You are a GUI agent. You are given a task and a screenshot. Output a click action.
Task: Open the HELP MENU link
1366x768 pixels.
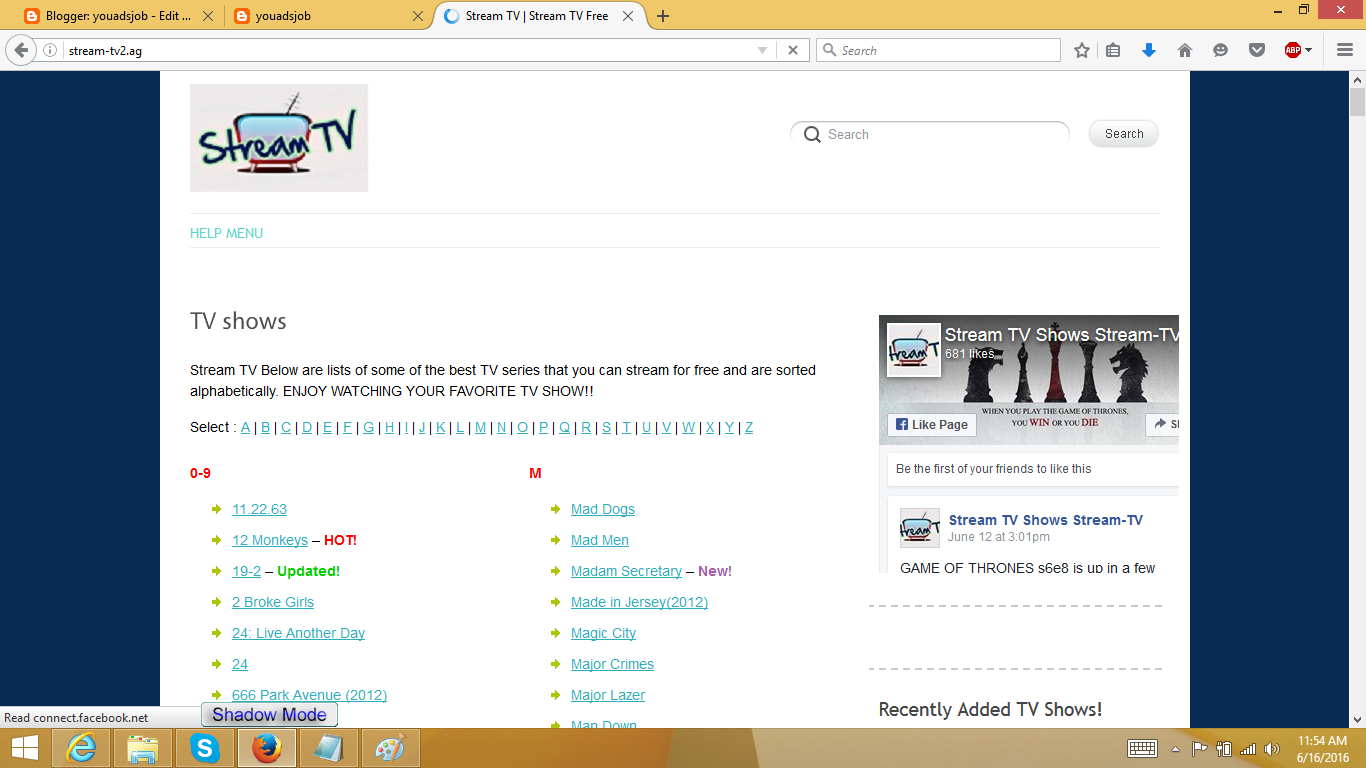[226, 232]
